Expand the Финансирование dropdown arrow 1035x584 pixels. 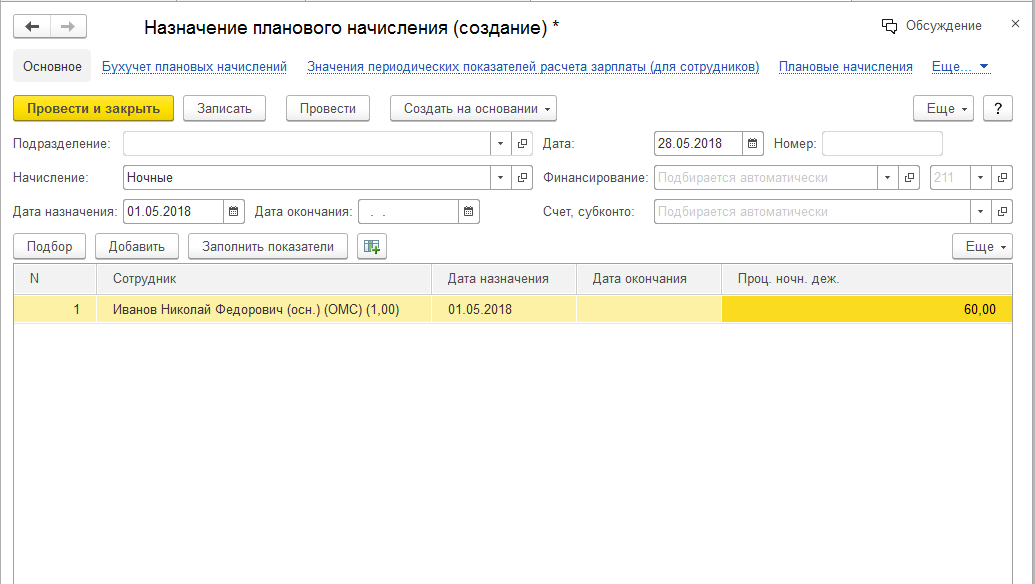pyautogui.click(x=887, y=178)
